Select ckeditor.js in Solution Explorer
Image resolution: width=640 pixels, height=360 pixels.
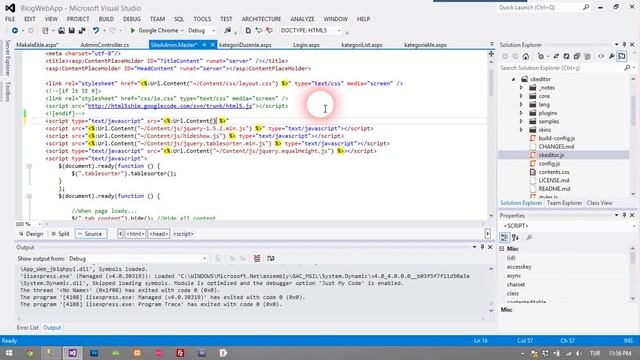551,155
